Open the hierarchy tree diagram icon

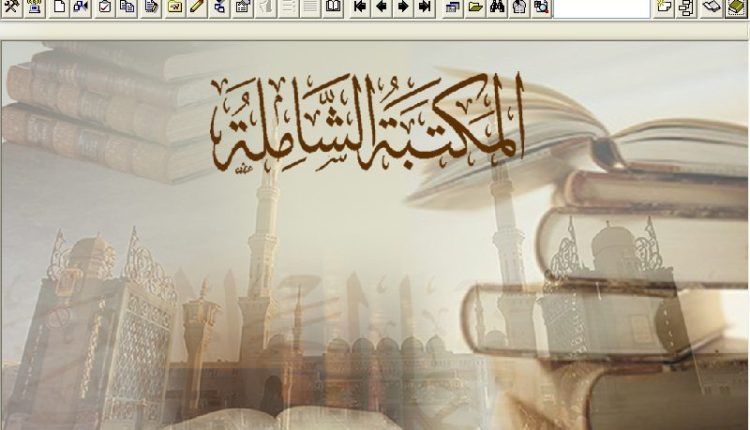coord(687,7)
